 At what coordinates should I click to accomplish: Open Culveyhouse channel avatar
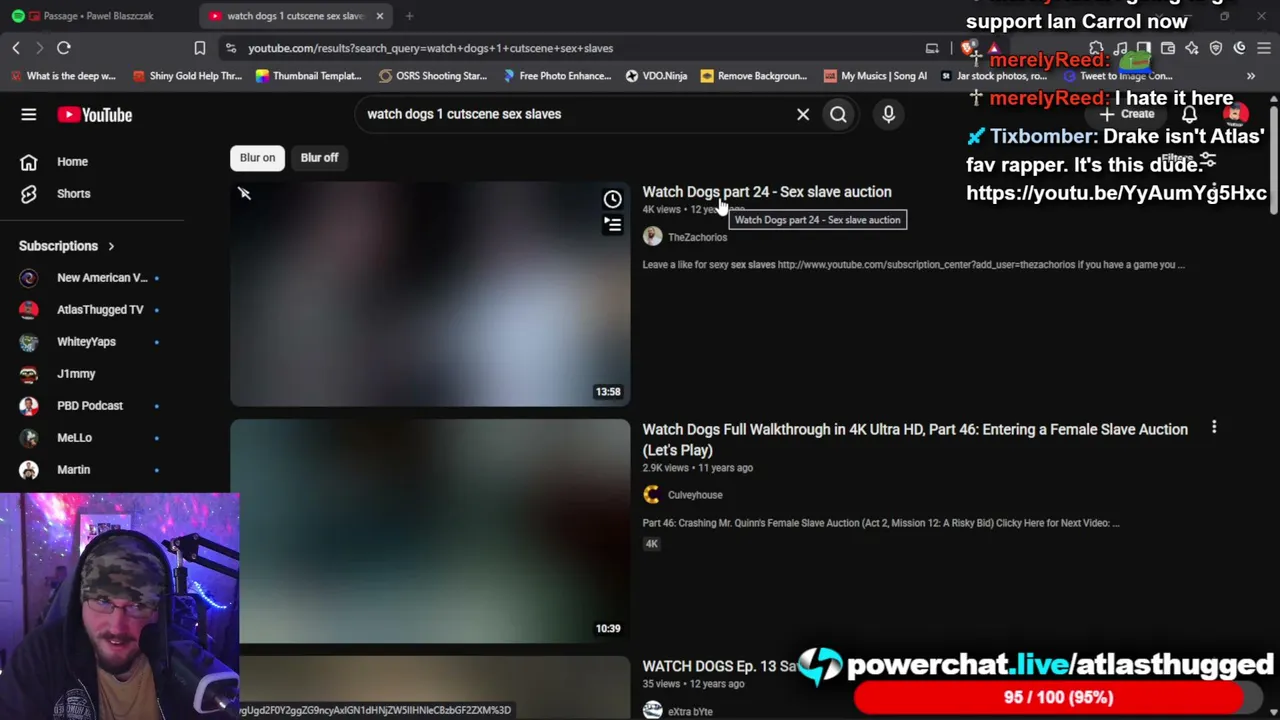[652, 495]
